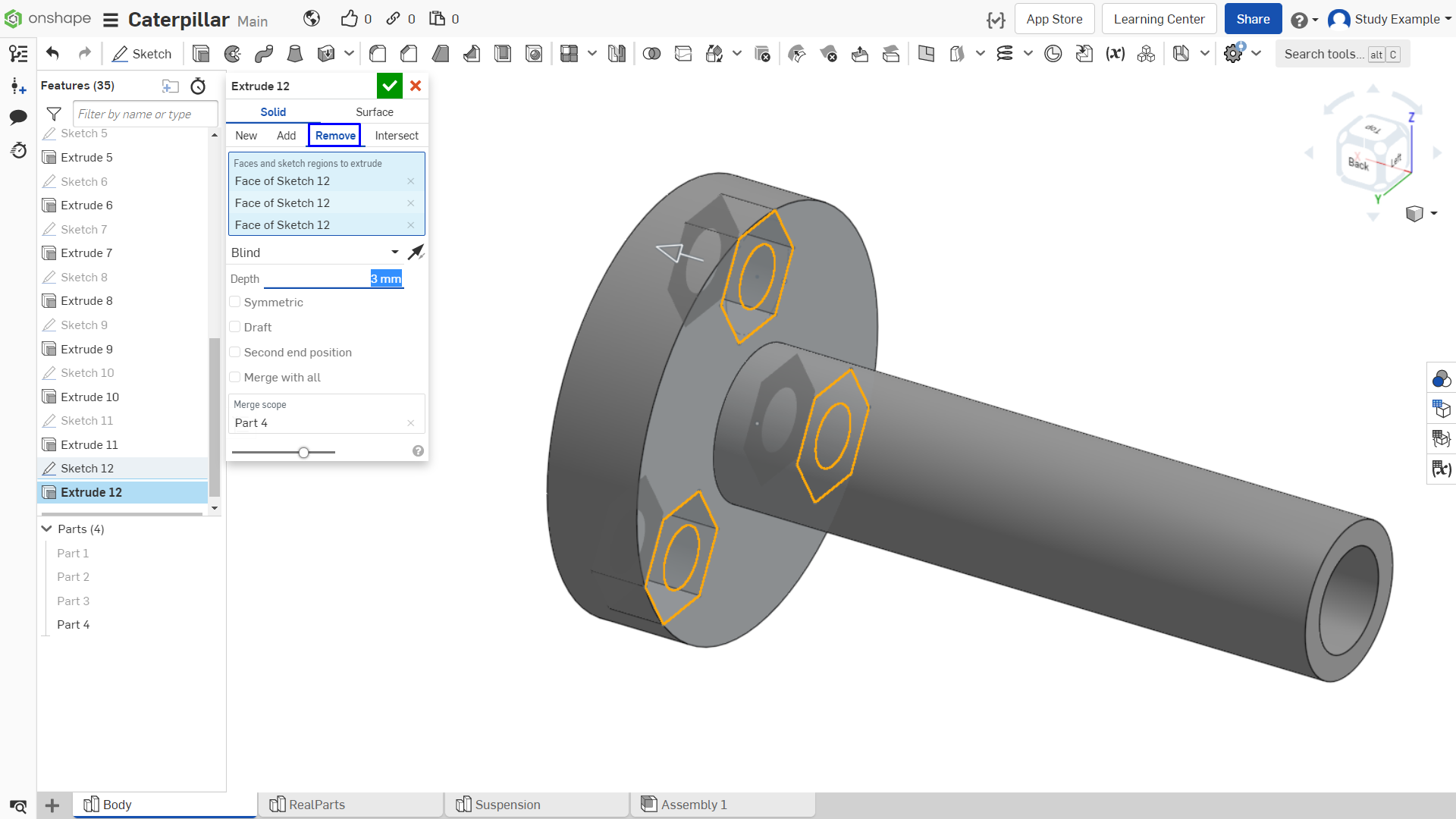Open the hamburger document menu
1456x819 pixels.
pyautogui.click(x=111, y=20)
